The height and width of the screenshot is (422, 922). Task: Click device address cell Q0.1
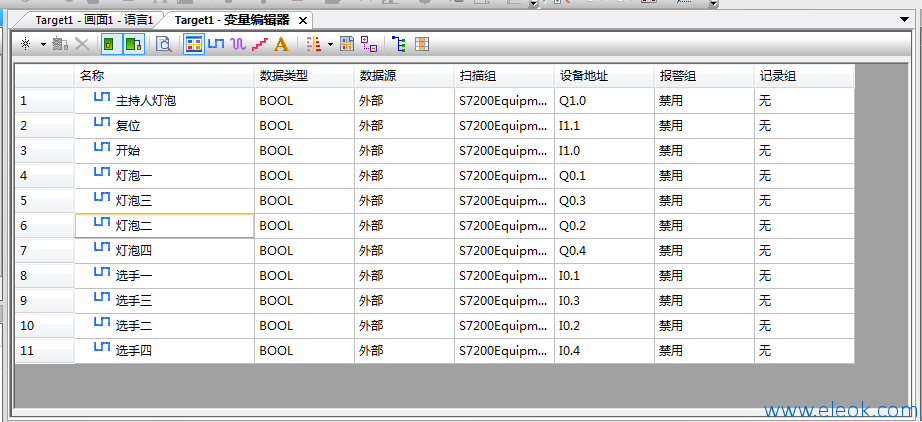[x=604, y=176]
